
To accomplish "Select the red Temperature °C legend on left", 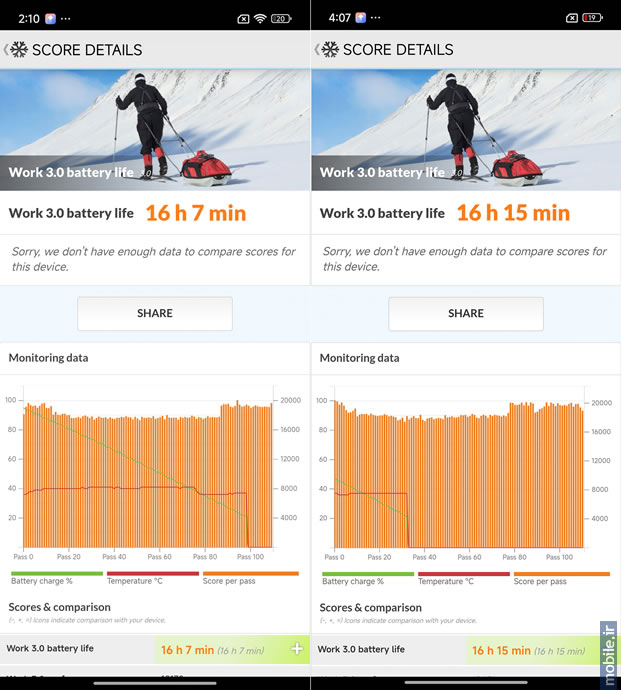I will click(x=152, y=578).
